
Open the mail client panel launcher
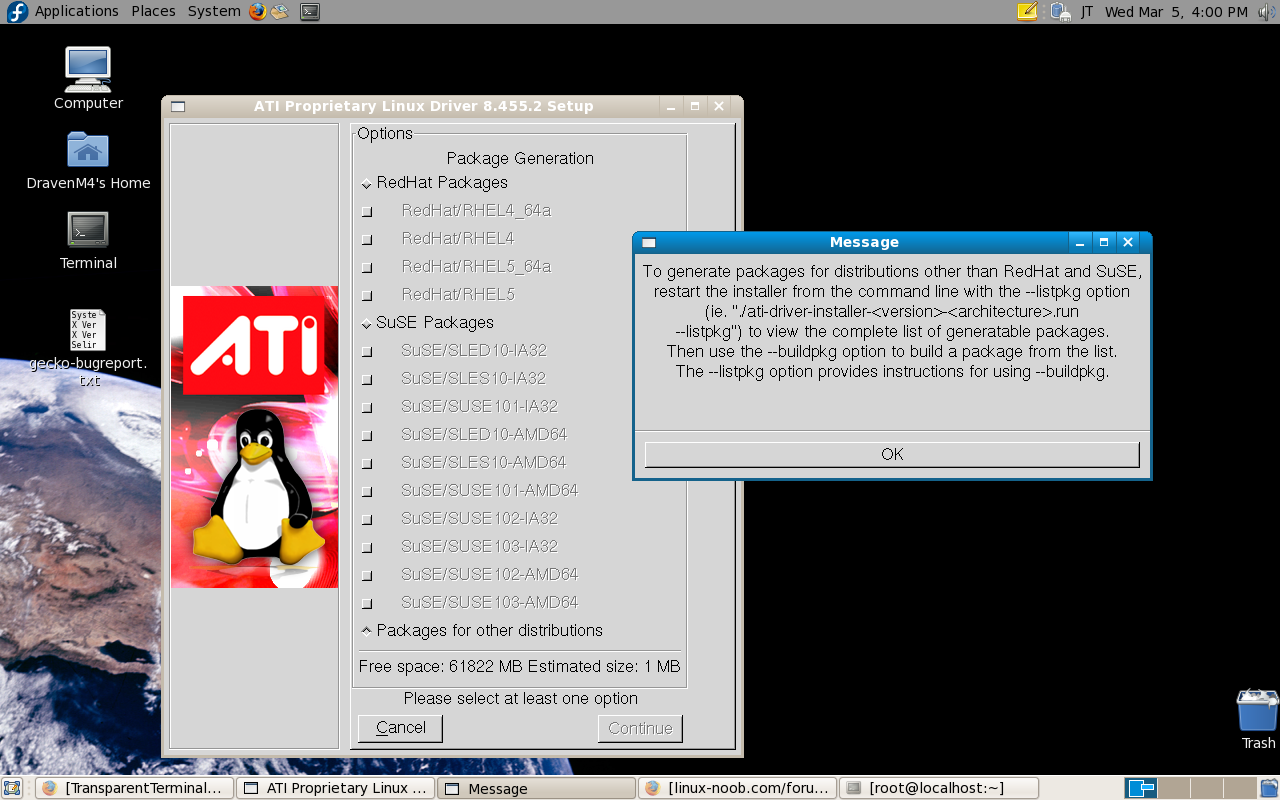(280, 12)
